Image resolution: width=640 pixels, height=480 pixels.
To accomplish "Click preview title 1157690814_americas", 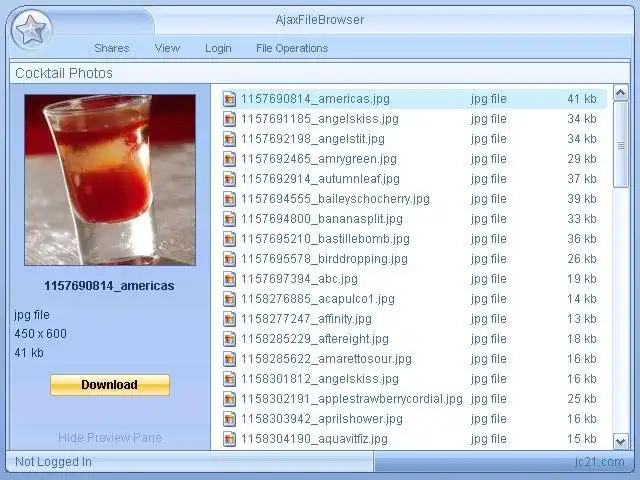I will [x=109, y=286].
